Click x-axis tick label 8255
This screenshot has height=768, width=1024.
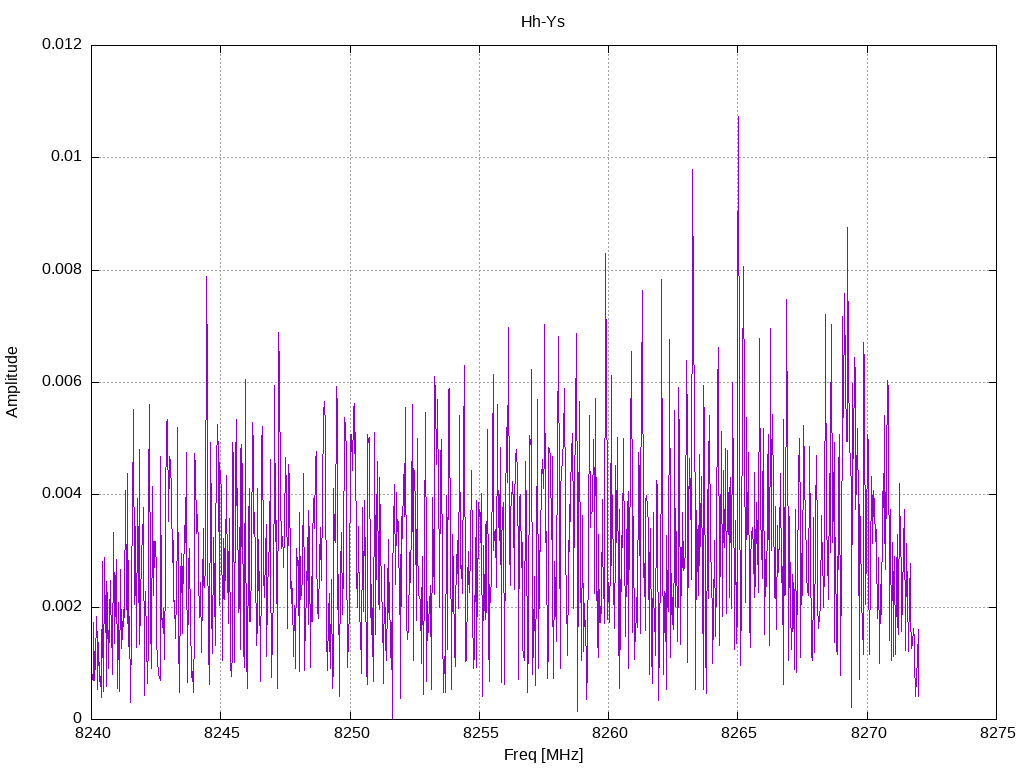(481, 733)
